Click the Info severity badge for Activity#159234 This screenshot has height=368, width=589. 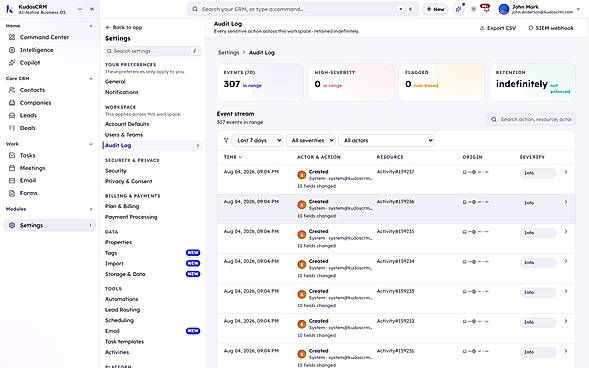[538, 262]
